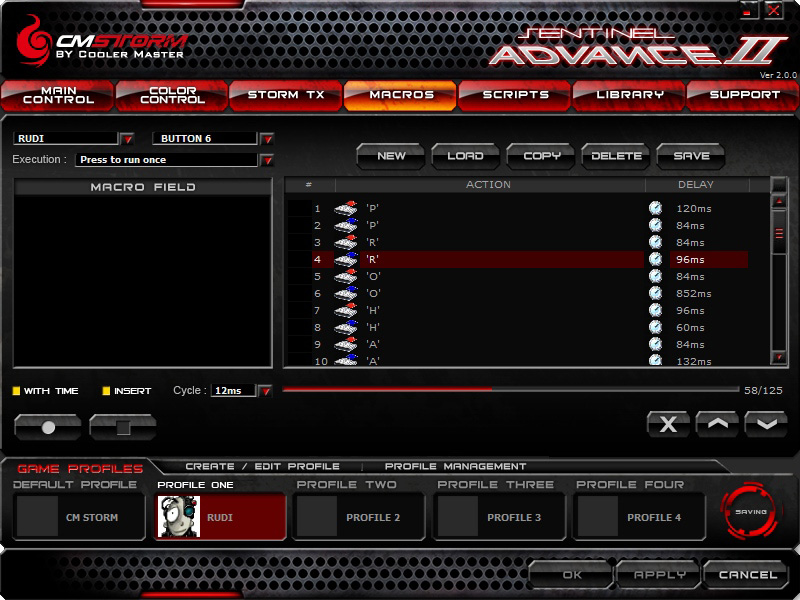This screenshot has height=600, width=800.
Task: Open the Profile Management tab
Action: pyautogui.click(x=455, y=466)
